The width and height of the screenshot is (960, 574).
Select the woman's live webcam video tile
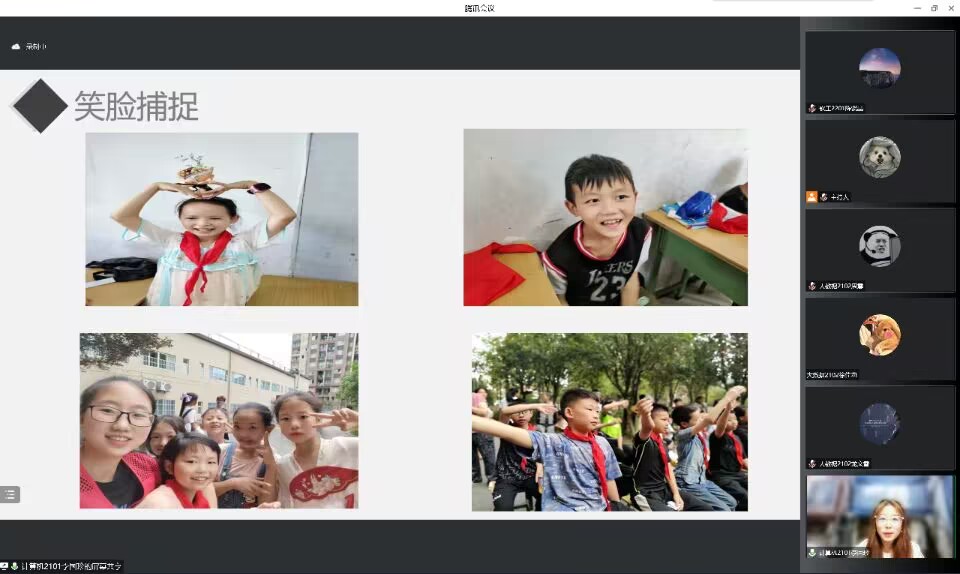point(879,515)
